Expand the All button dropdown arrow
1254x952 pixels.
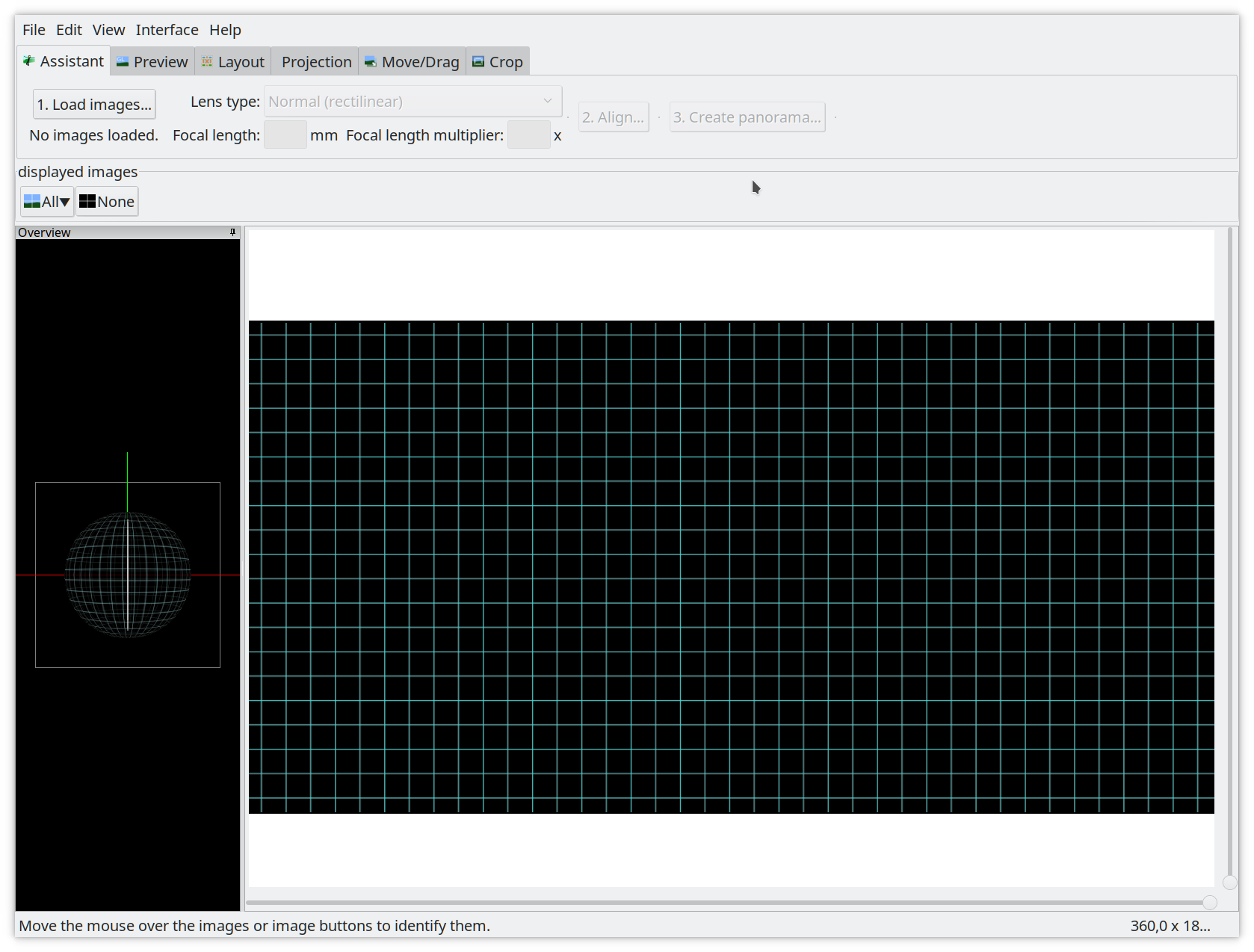point(65,202)
